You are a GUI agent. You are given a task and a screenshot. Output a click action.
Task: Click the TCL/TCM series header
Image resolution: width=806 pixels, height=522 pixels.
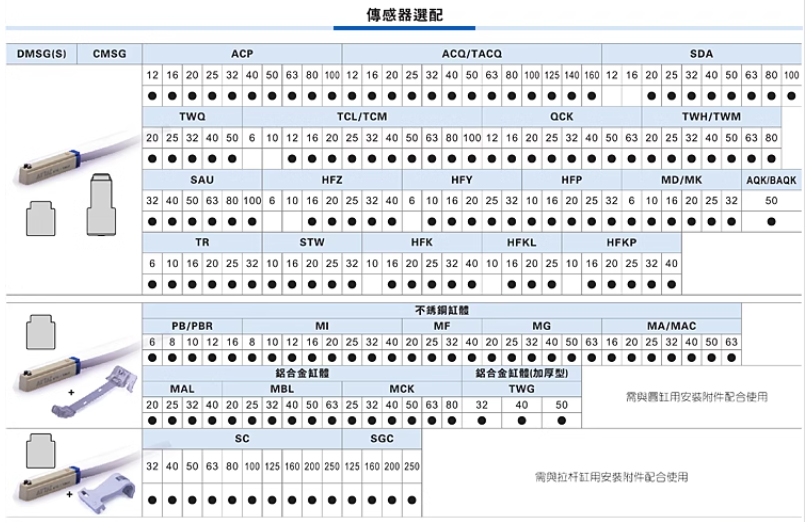tap(362, 117)
